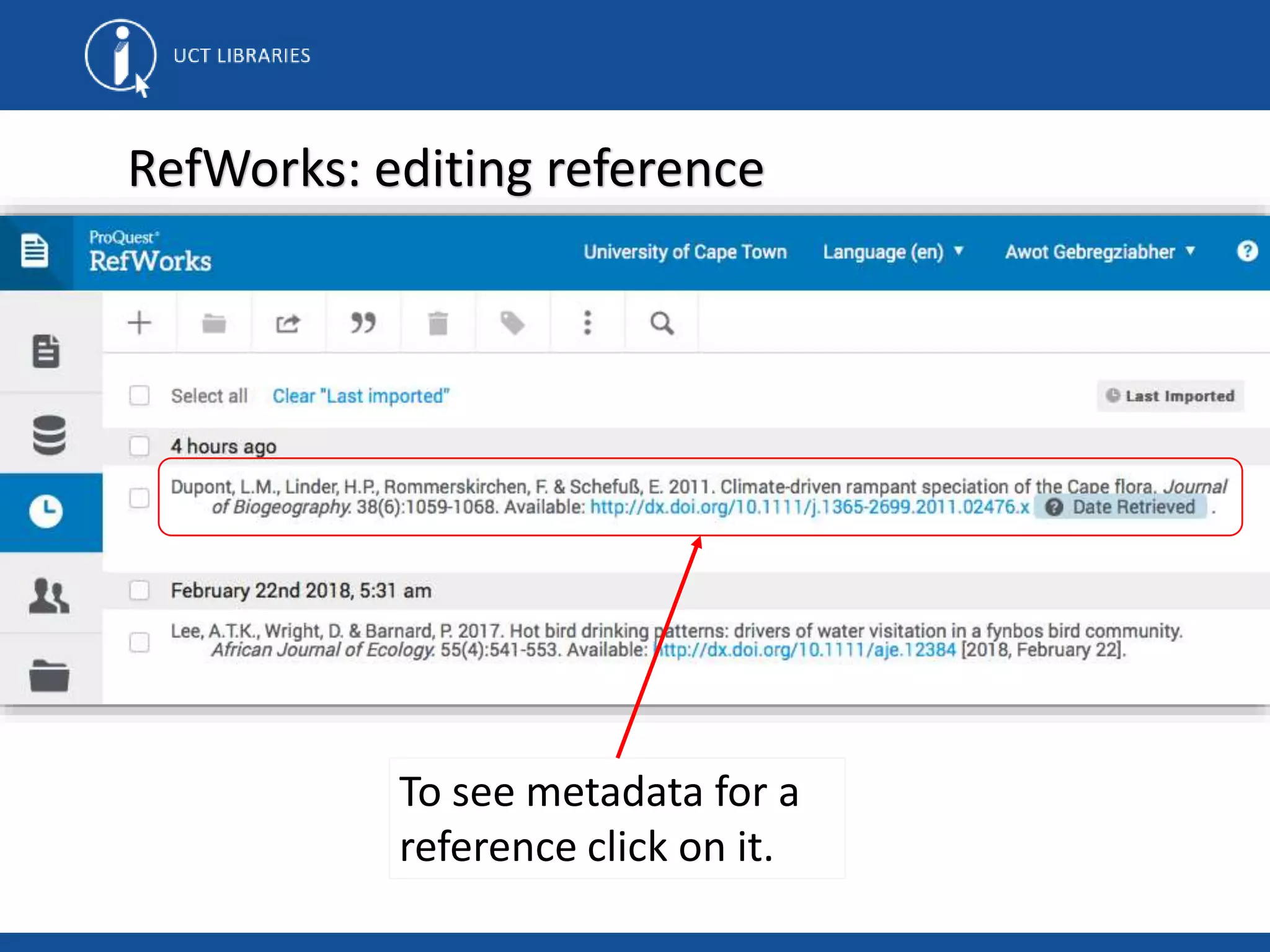
Task: Open the Dupont 2011 reference entry
Action: pyautogui.click(x=700, y=496)
